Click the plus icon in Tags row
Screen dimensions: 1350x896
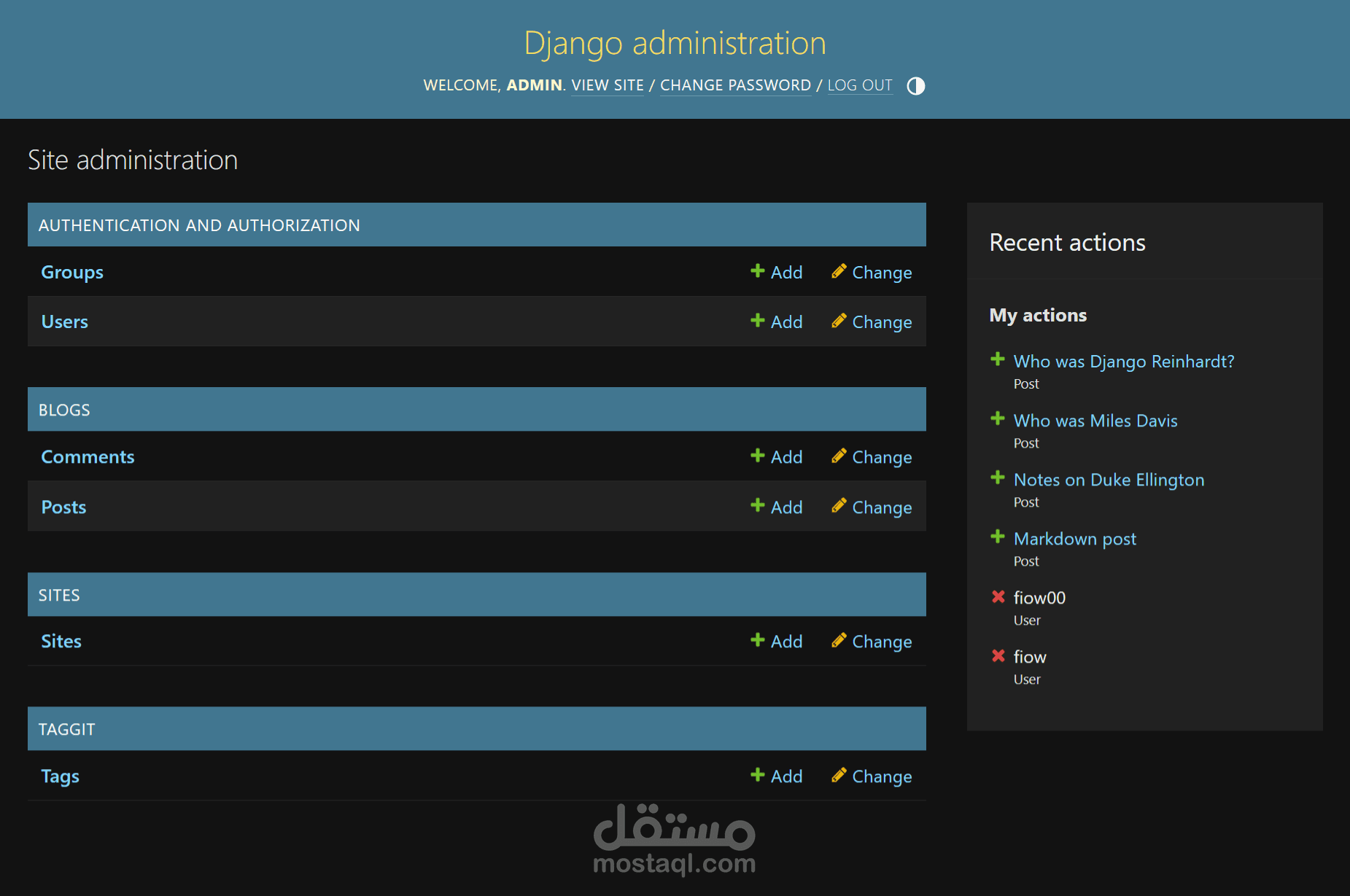click(758, 775)
